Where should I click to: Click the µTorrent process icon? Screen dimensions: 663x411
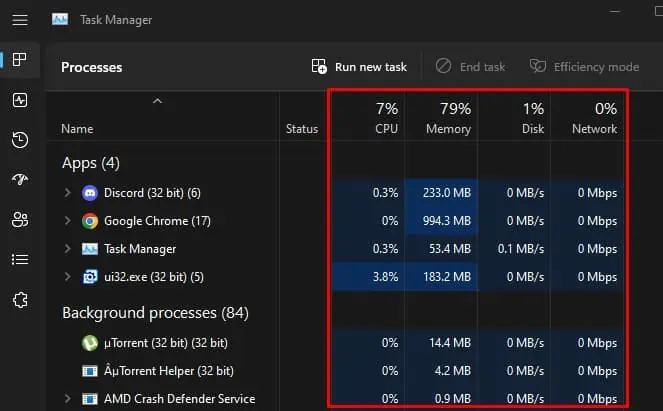click(90, 343)
